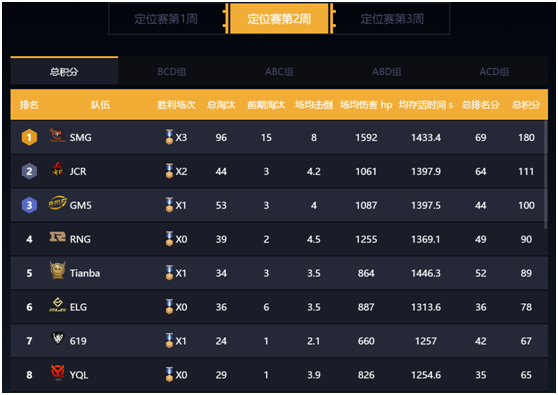Image resolution: width=558 pixels, height=395 pixels.
Task: Switch to 定位赛第3周 tab
Action: (392, 19)
